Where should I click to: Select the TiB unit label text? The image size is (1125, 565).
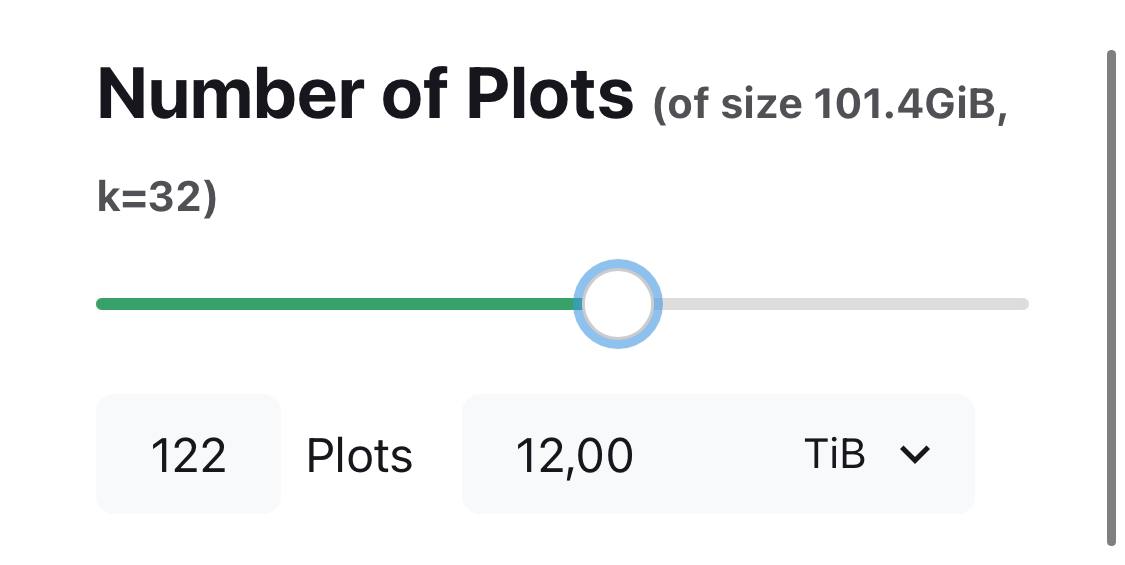(x=834, y=455)
